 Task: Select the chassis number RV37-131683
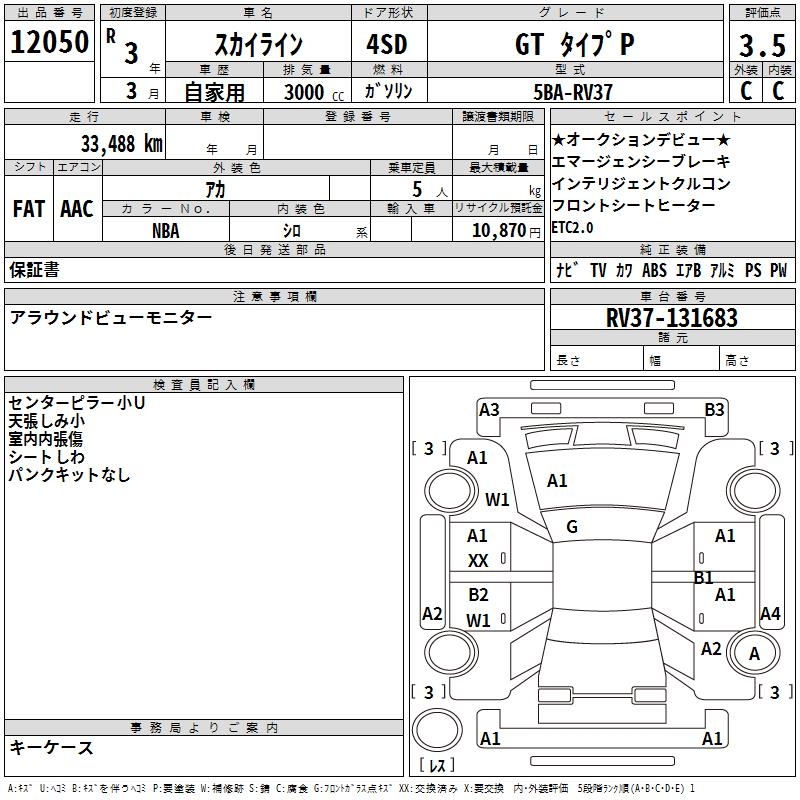(672, 318)
